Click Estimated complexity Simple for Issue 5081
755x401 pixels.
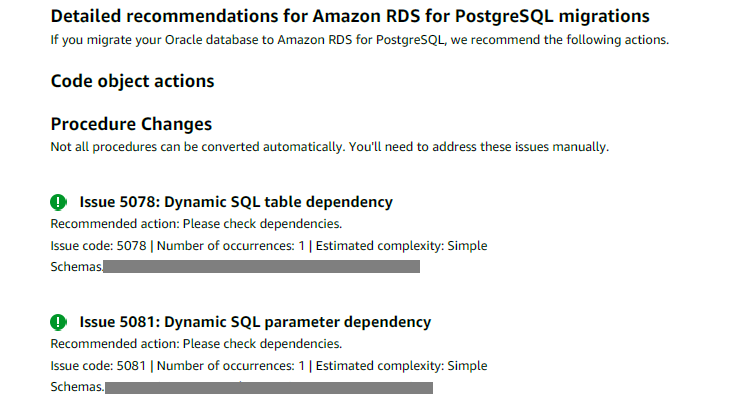401,365
